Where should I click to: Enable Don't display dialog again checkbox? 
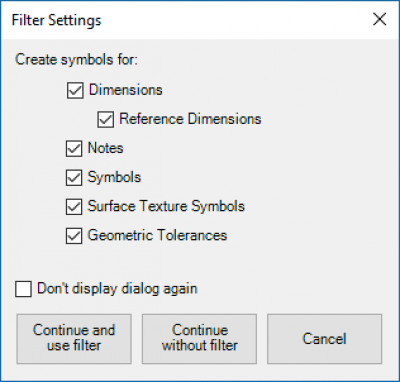[23, 289]
